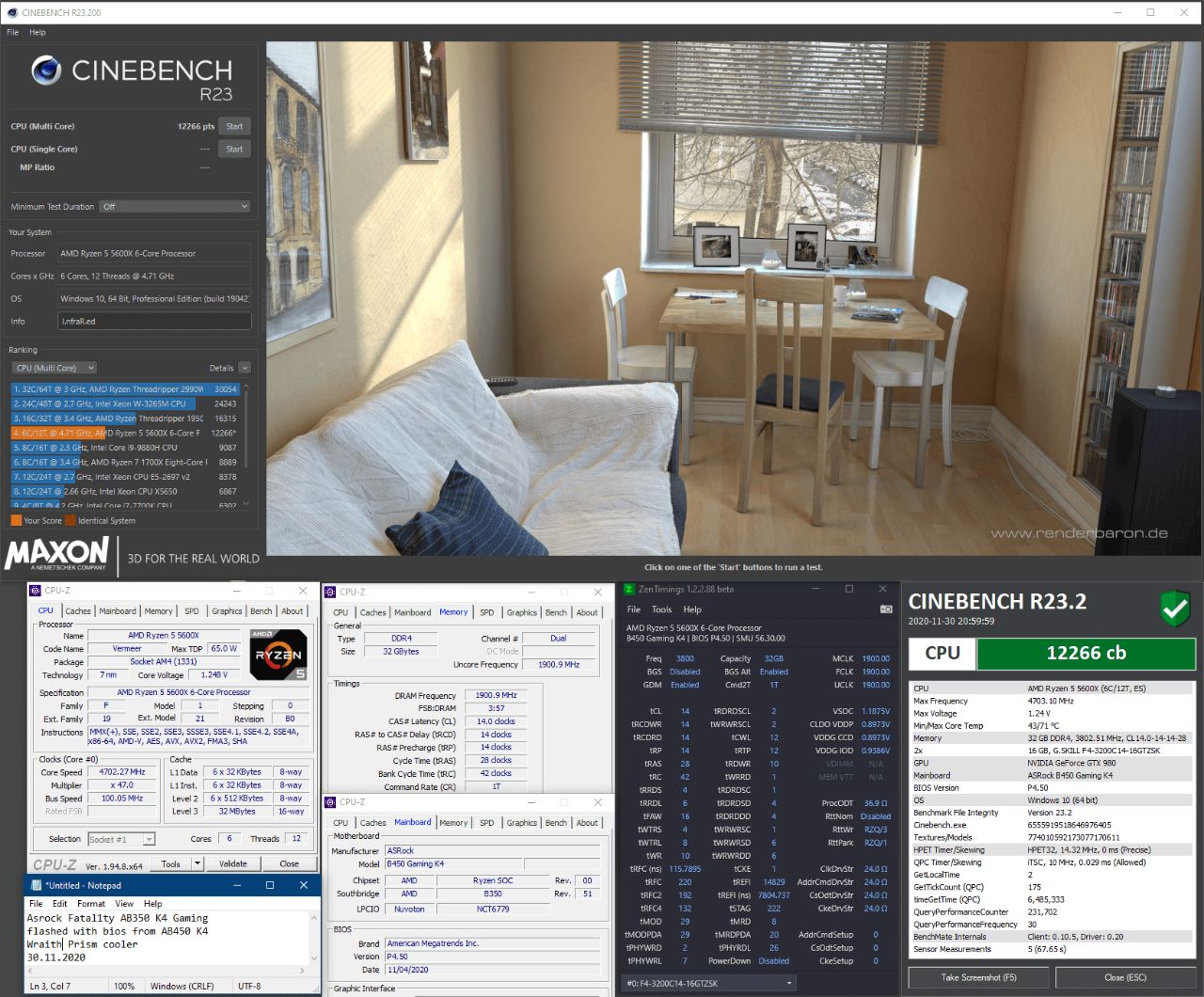Open the Tools button dropdown arrow in CPU-Z
This screenshot has height=997, width=1204.
tap(198, 863)
